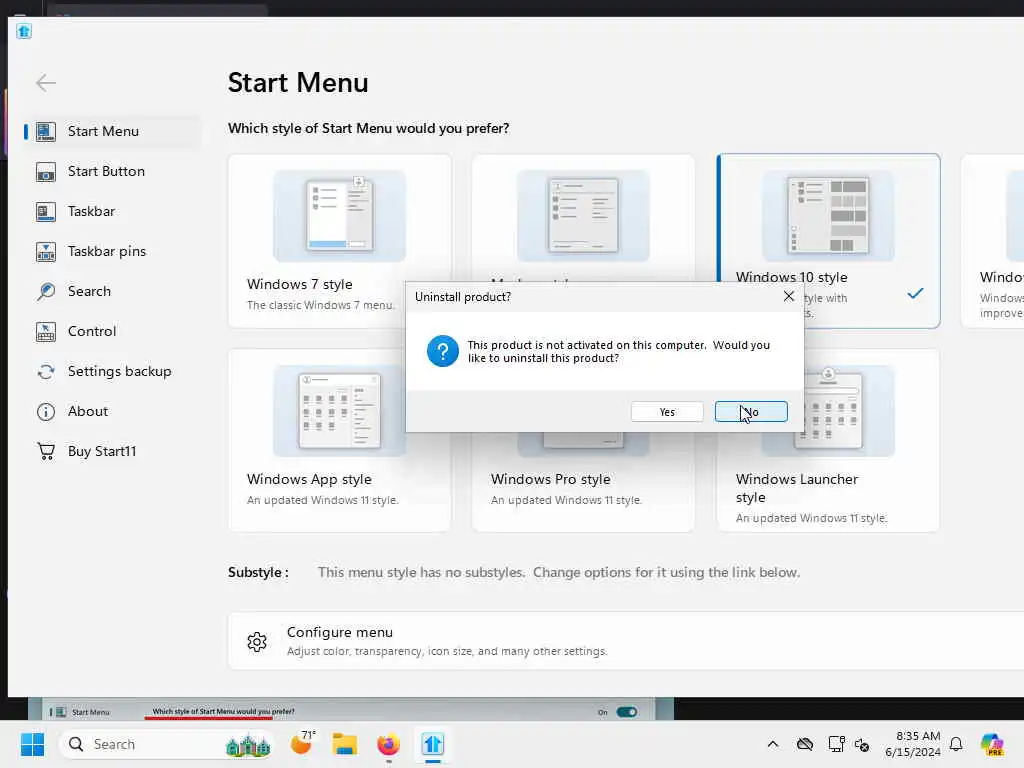Click the muted volume tray icon
The height and width of the screenshot is (768, 1024).
pyautogui.click(x=862, y=745)
